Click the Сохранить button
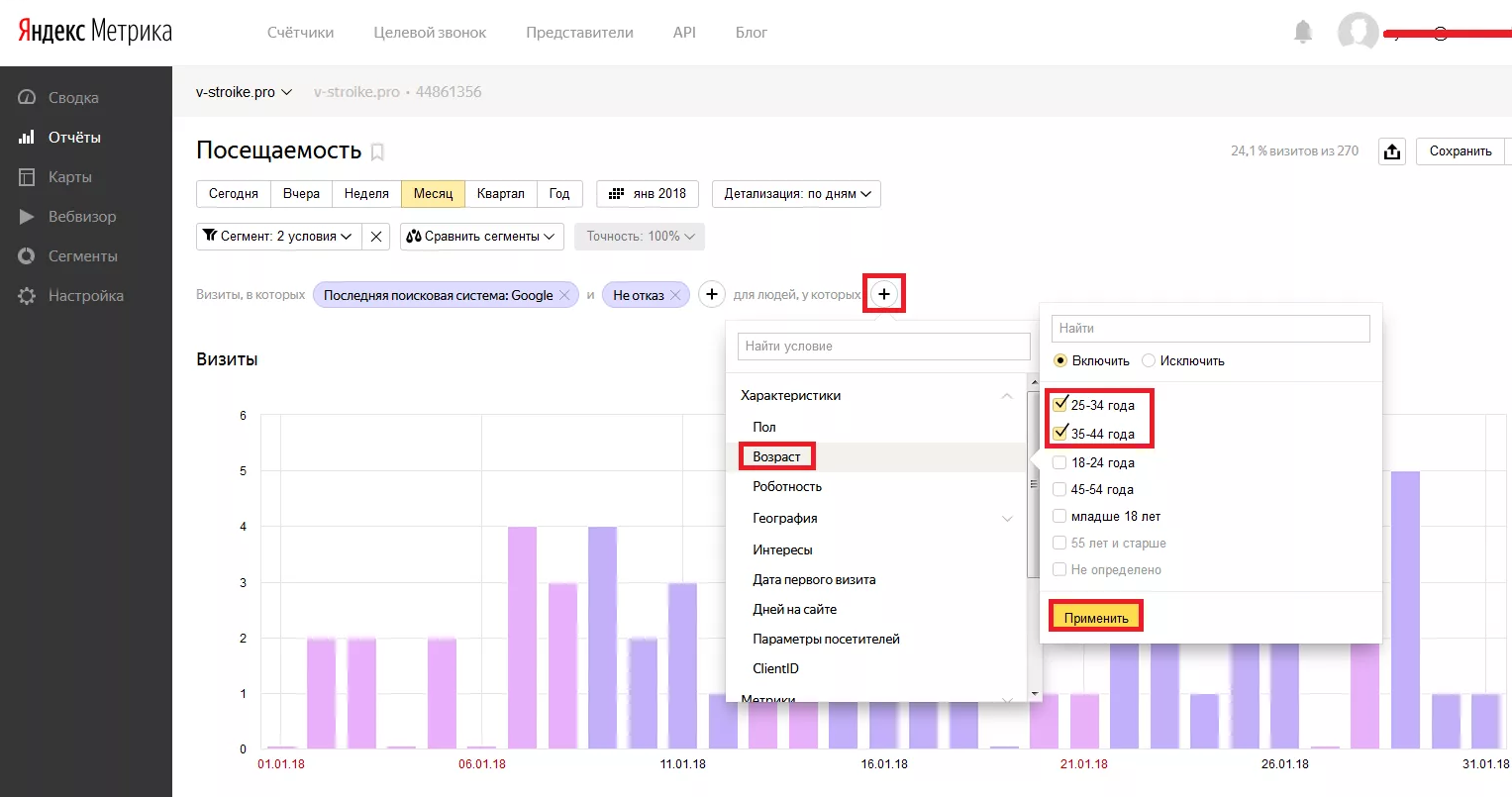 point(1461,151)
